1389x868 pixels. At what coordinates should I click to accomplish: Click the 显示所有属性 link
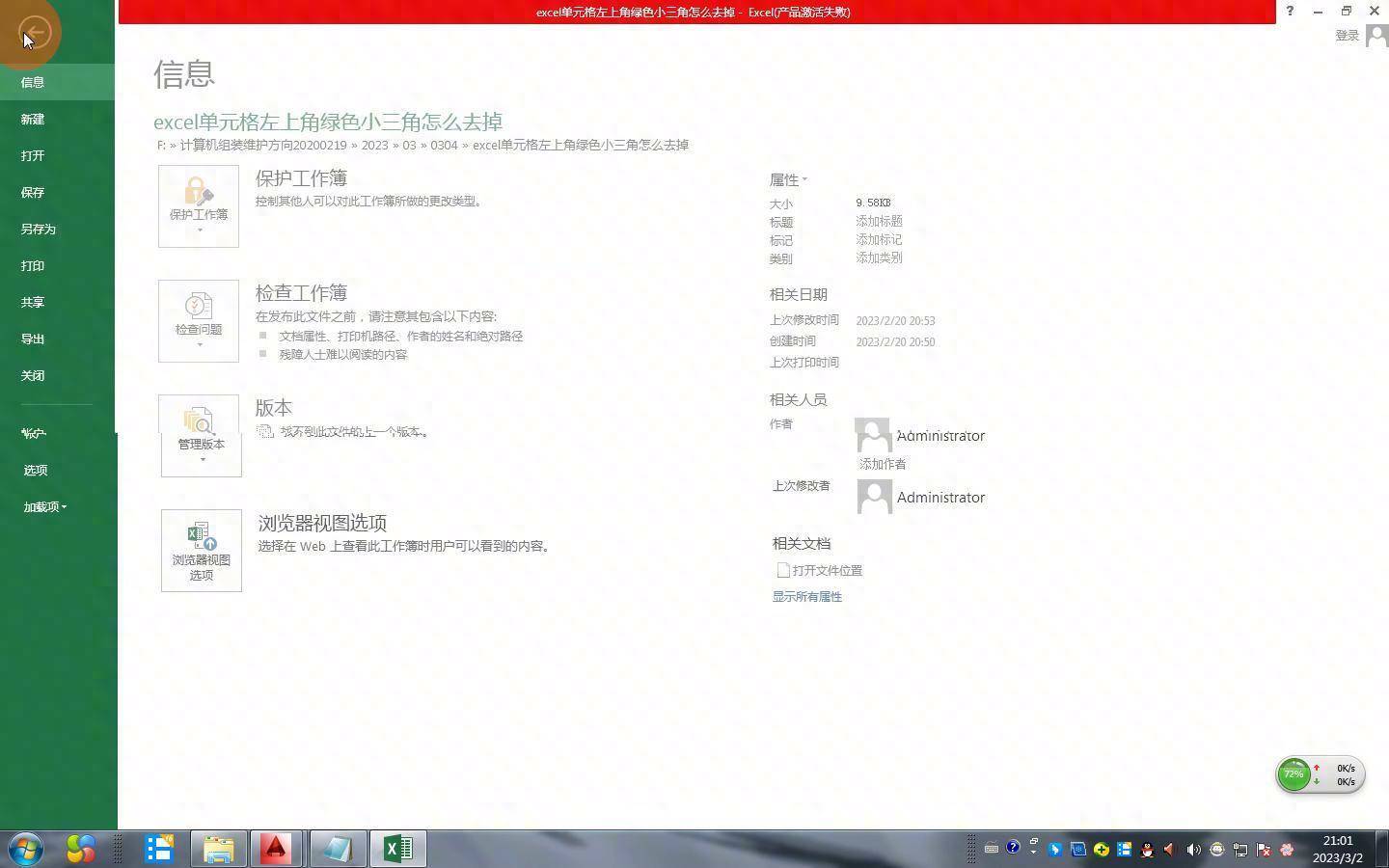[x=806, y=596]
